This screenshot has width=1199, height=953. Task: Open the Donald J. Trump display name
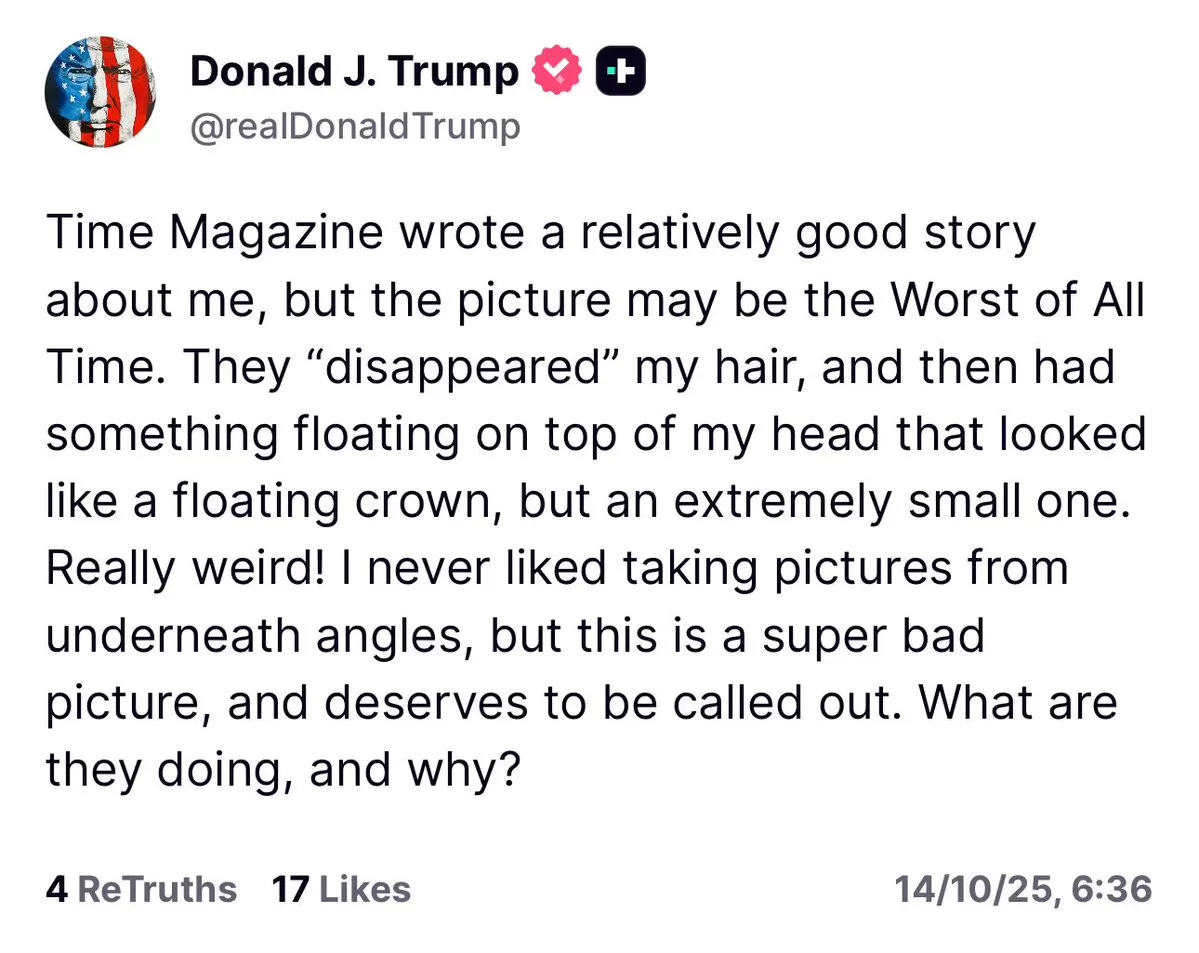pos(354,72)
